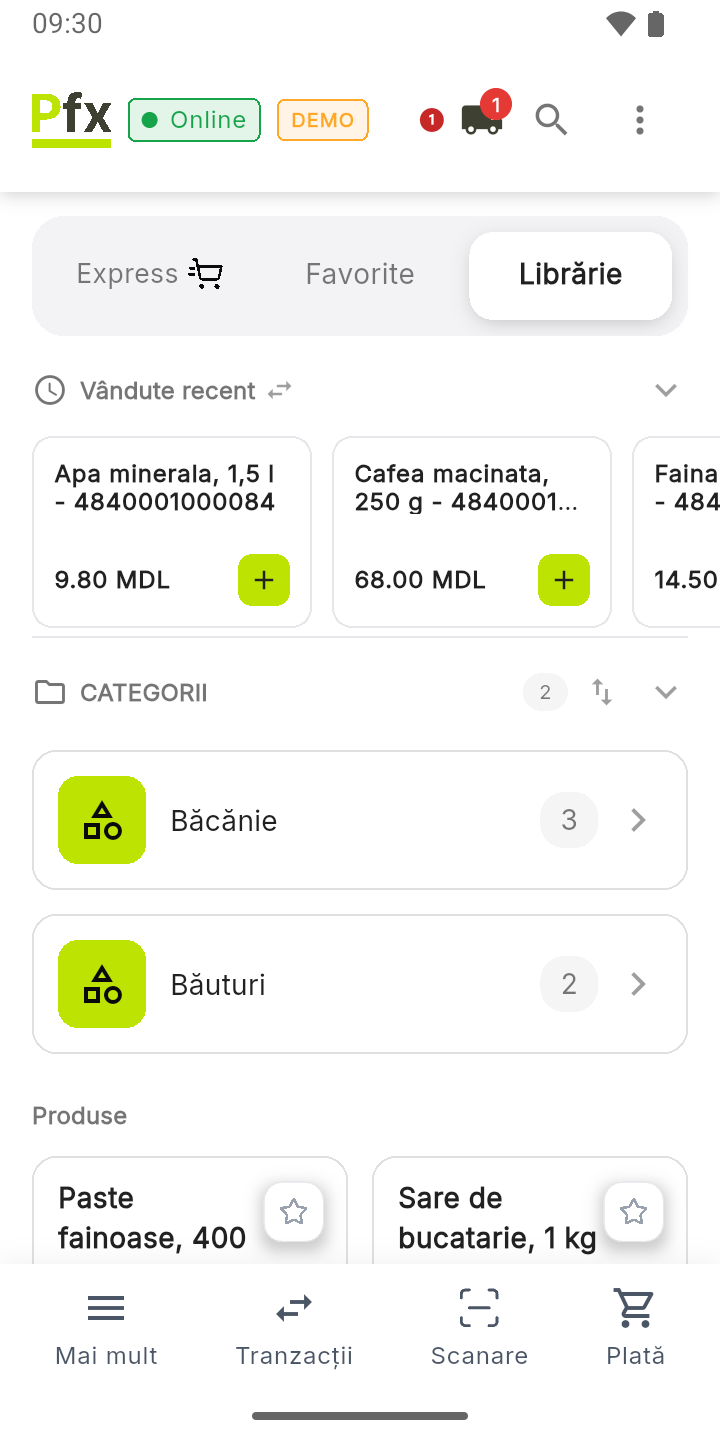Collapse the Vândute recent section

[x=666, y=390]
